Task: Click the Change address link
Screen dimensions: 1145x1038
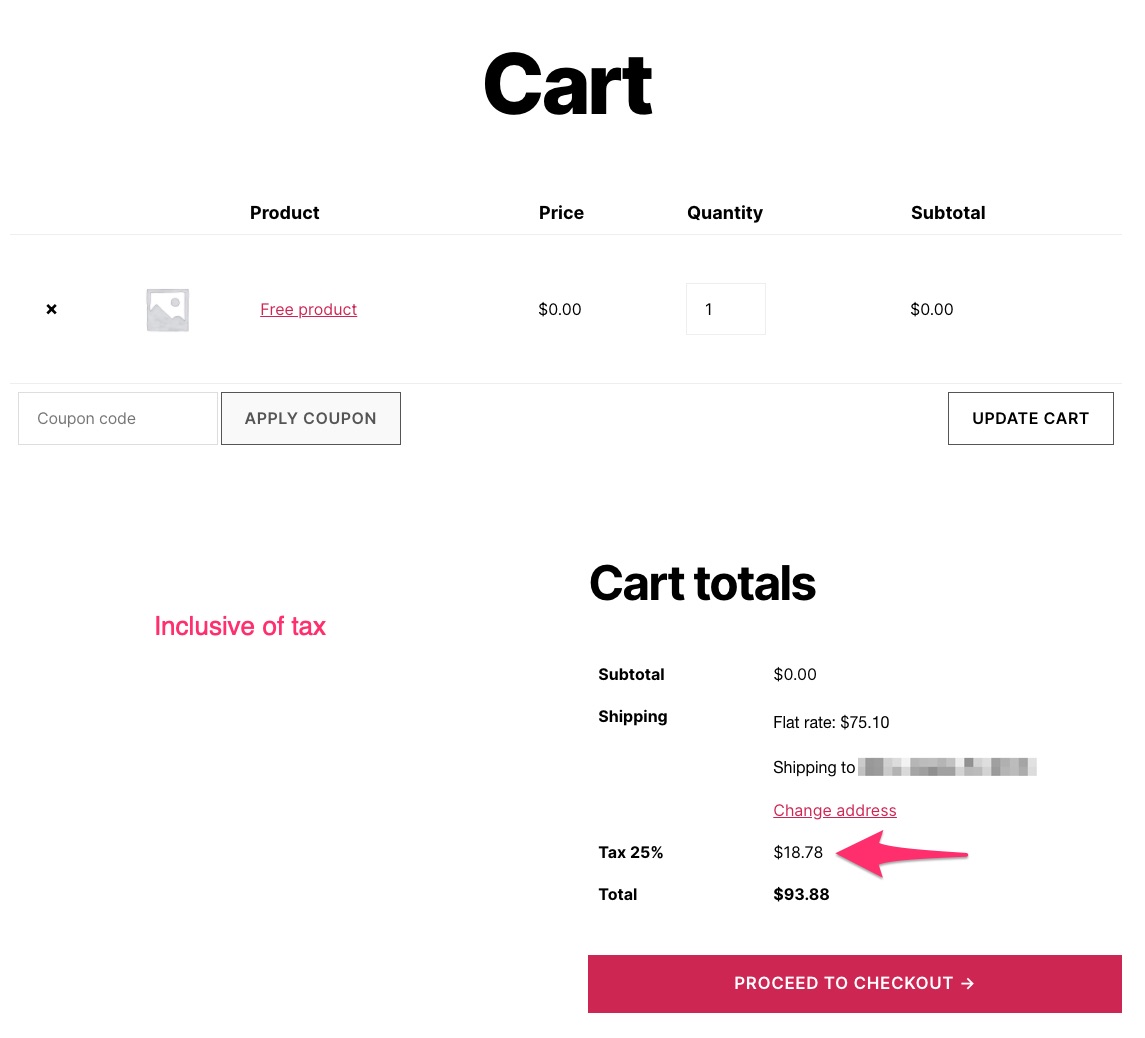Action: click(834, 810)
